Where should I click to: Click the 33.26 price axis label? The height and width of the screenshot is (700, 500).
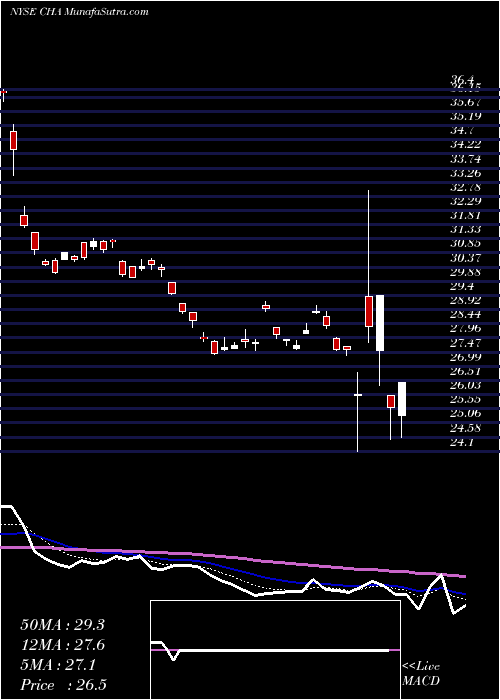coord(466,173)
